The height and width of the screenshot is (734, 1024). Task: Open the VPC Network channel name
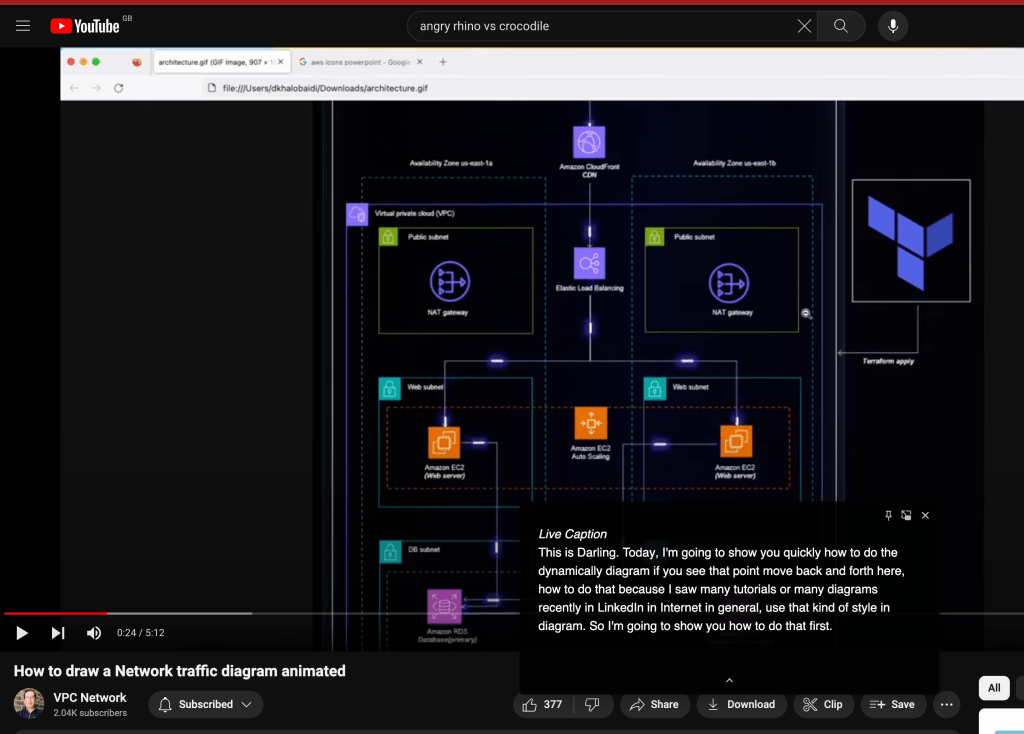click(90, 697)
